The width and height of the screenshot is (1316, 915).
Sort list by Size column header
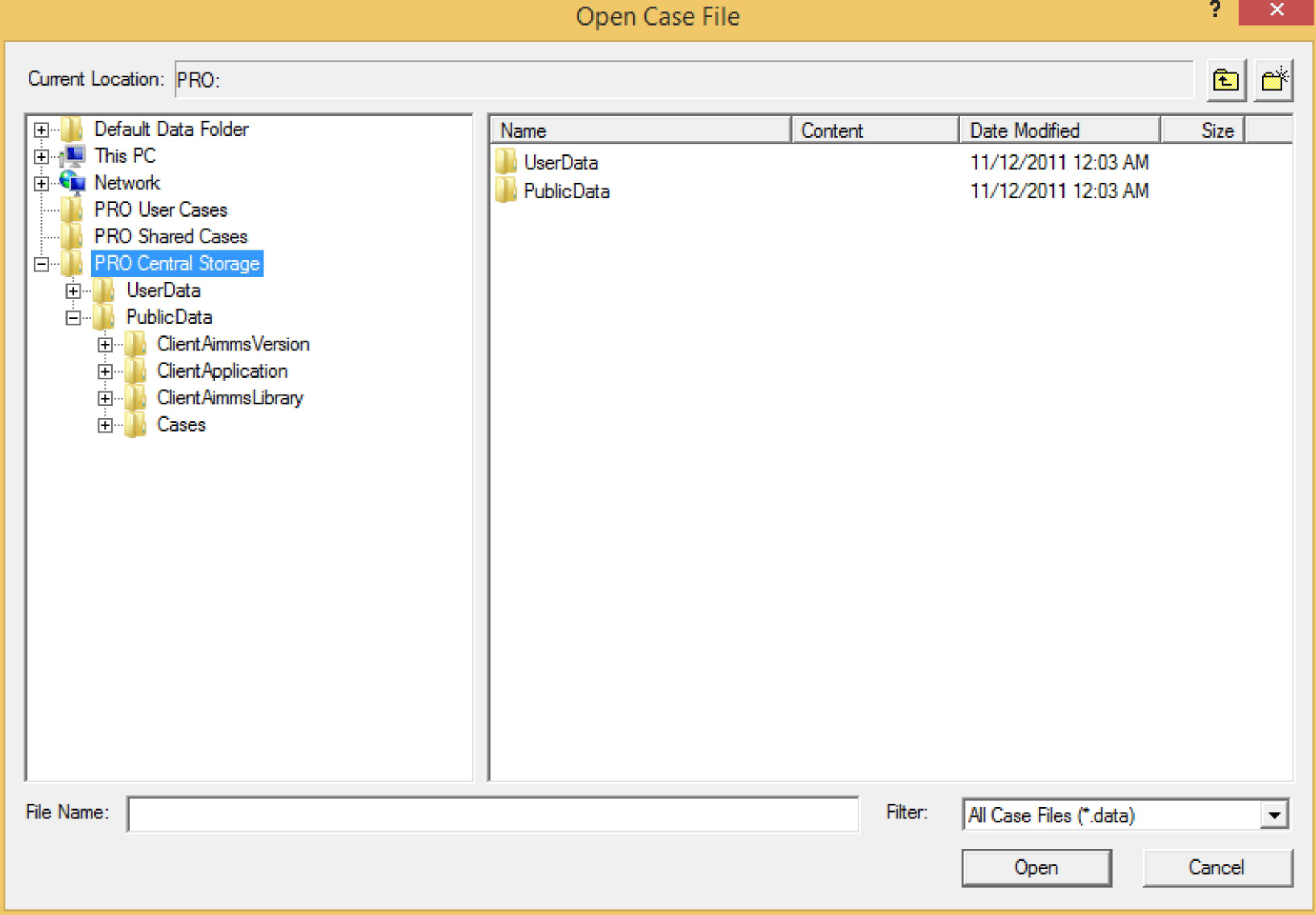1203,130
